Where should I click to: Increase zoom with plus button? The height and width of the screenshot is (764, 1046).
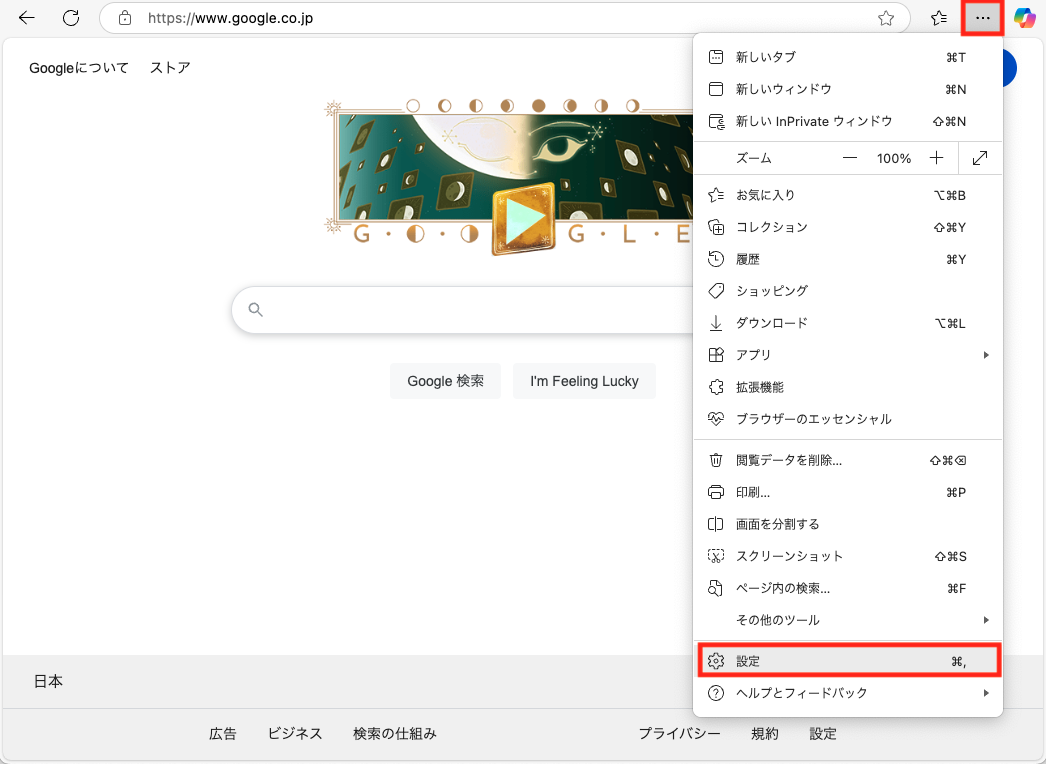(x=937, y=158)
